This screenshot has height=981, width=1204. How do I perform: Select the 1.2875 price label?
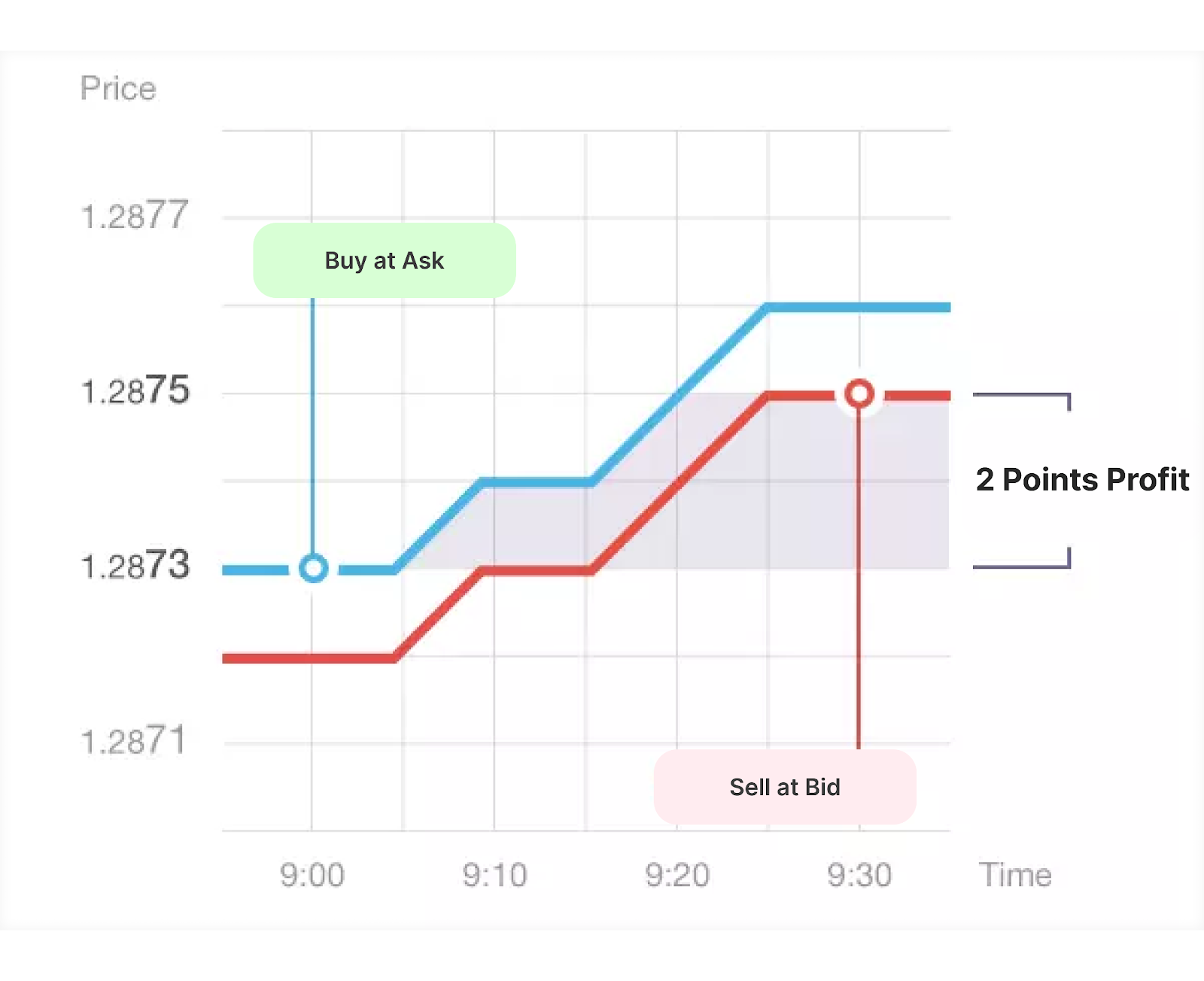pos(135,391)
